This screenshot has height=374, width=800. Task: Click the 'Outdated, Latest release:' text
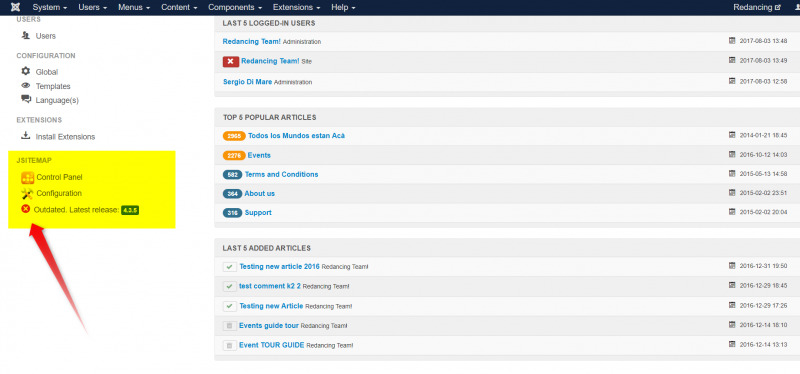pyautogui.click(x=77, y=210)
